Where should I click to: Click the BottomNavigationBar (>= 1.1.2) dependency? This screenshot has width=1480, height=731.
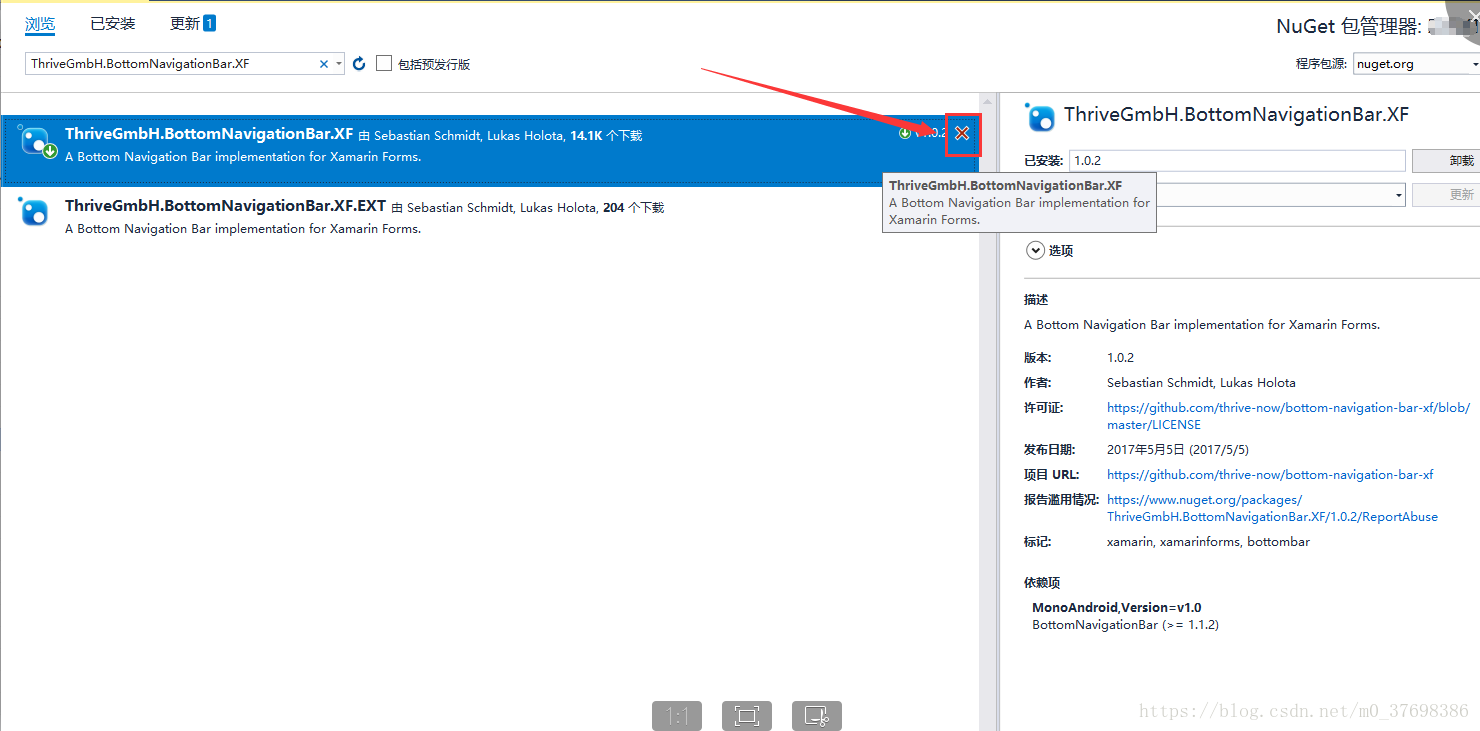[1125, 625]
